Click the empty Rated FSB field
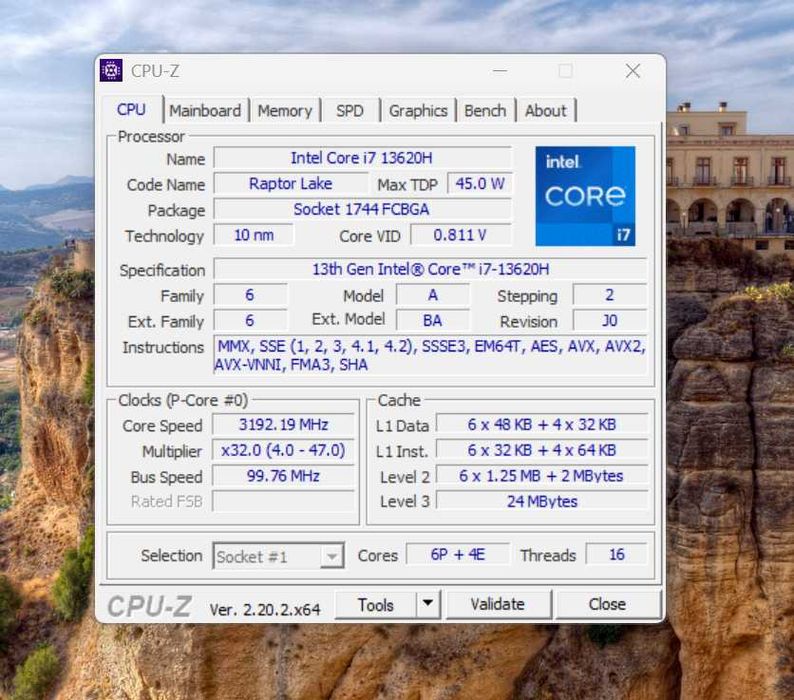 pyautogui.click(x=284, y=501)
